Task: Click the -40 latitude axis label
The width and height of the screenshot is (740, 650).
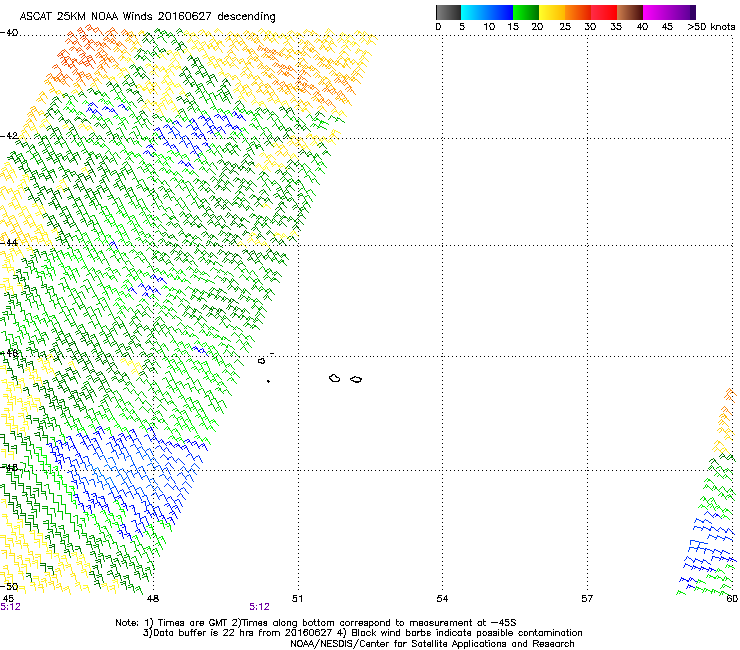Action: pos(9,33)
